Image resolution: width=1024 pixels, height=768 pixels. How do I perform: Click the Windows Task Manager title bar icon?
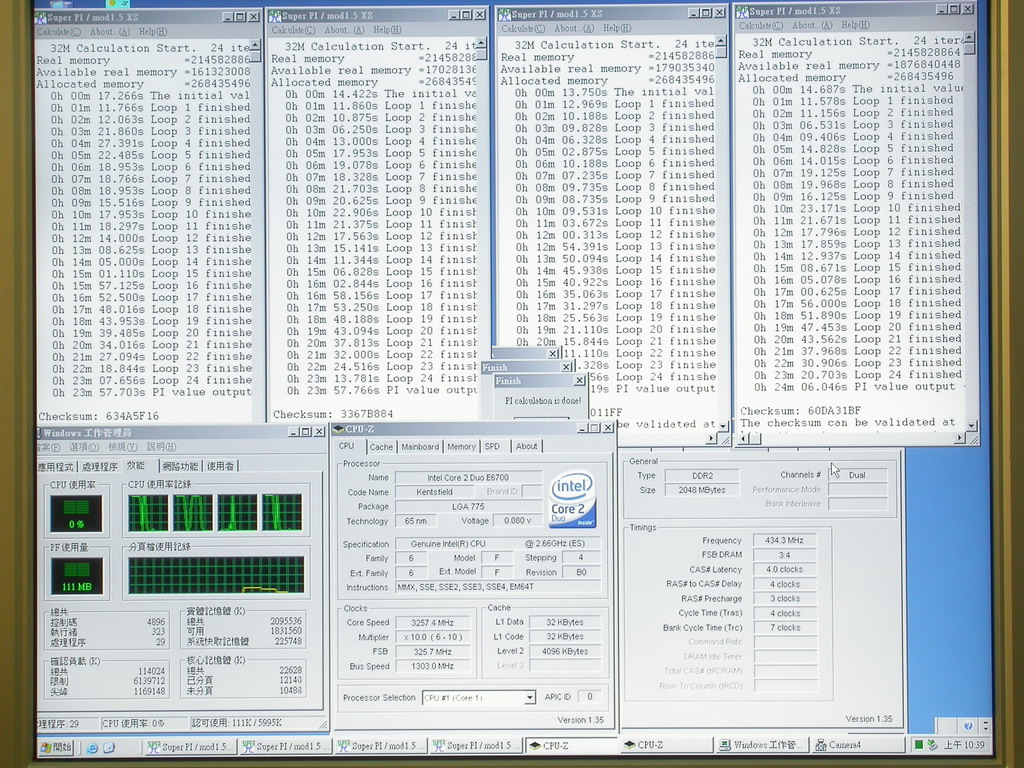click(x=40, y=433)
